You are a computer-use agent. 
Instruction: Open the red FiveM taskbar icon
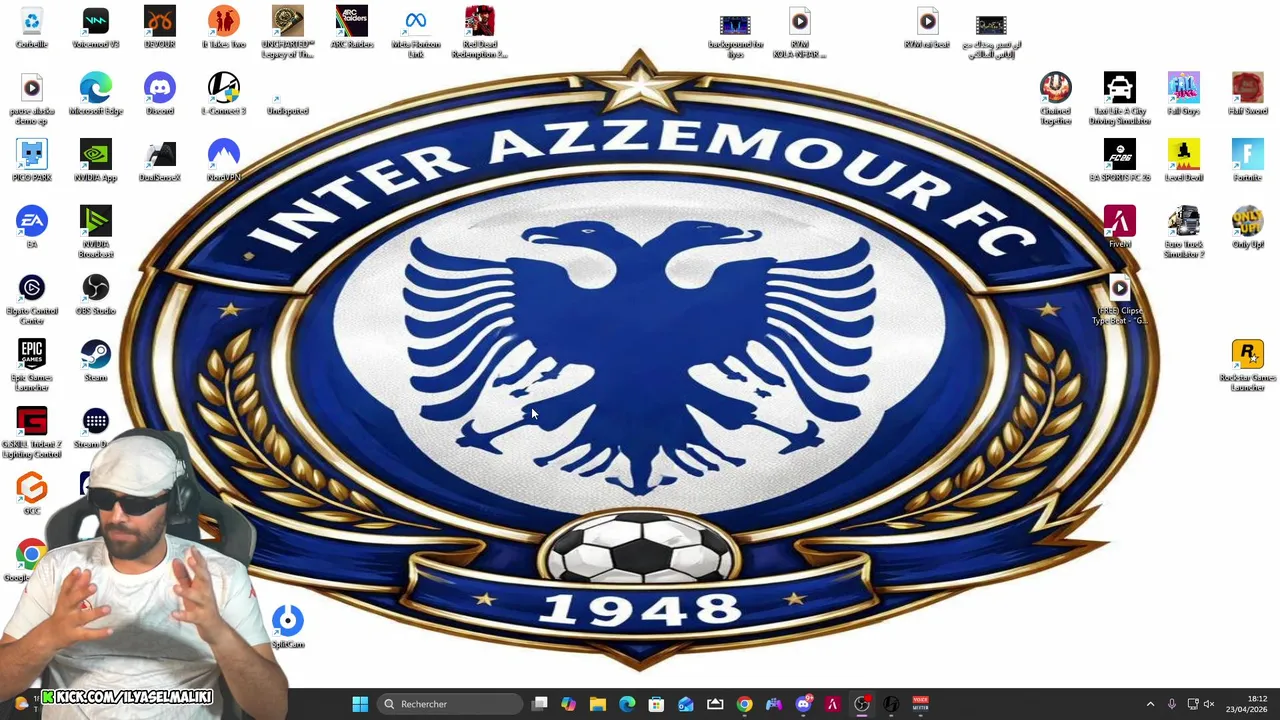coord(832,704)
